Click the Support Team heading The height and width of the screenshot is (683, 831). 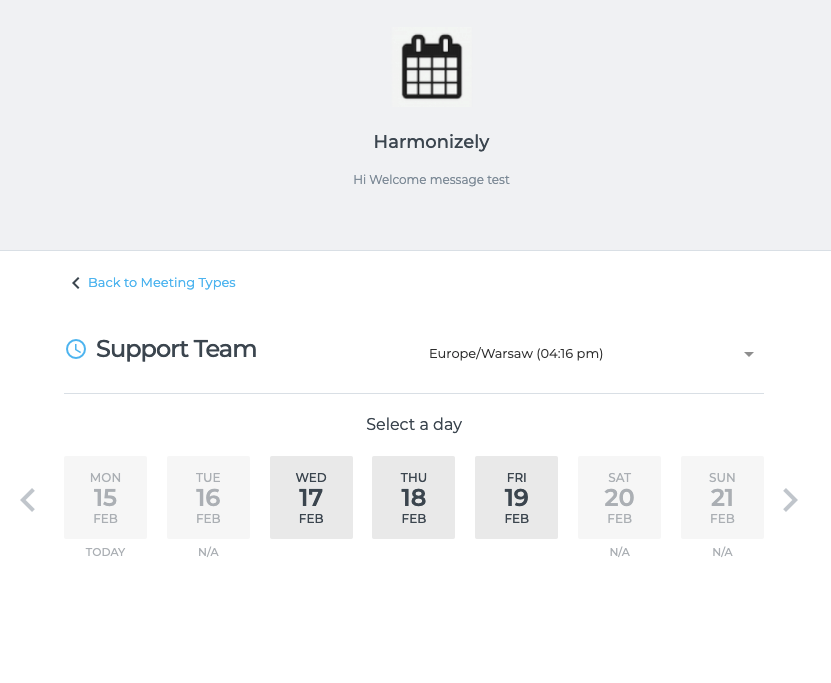[x=176, y=349]
